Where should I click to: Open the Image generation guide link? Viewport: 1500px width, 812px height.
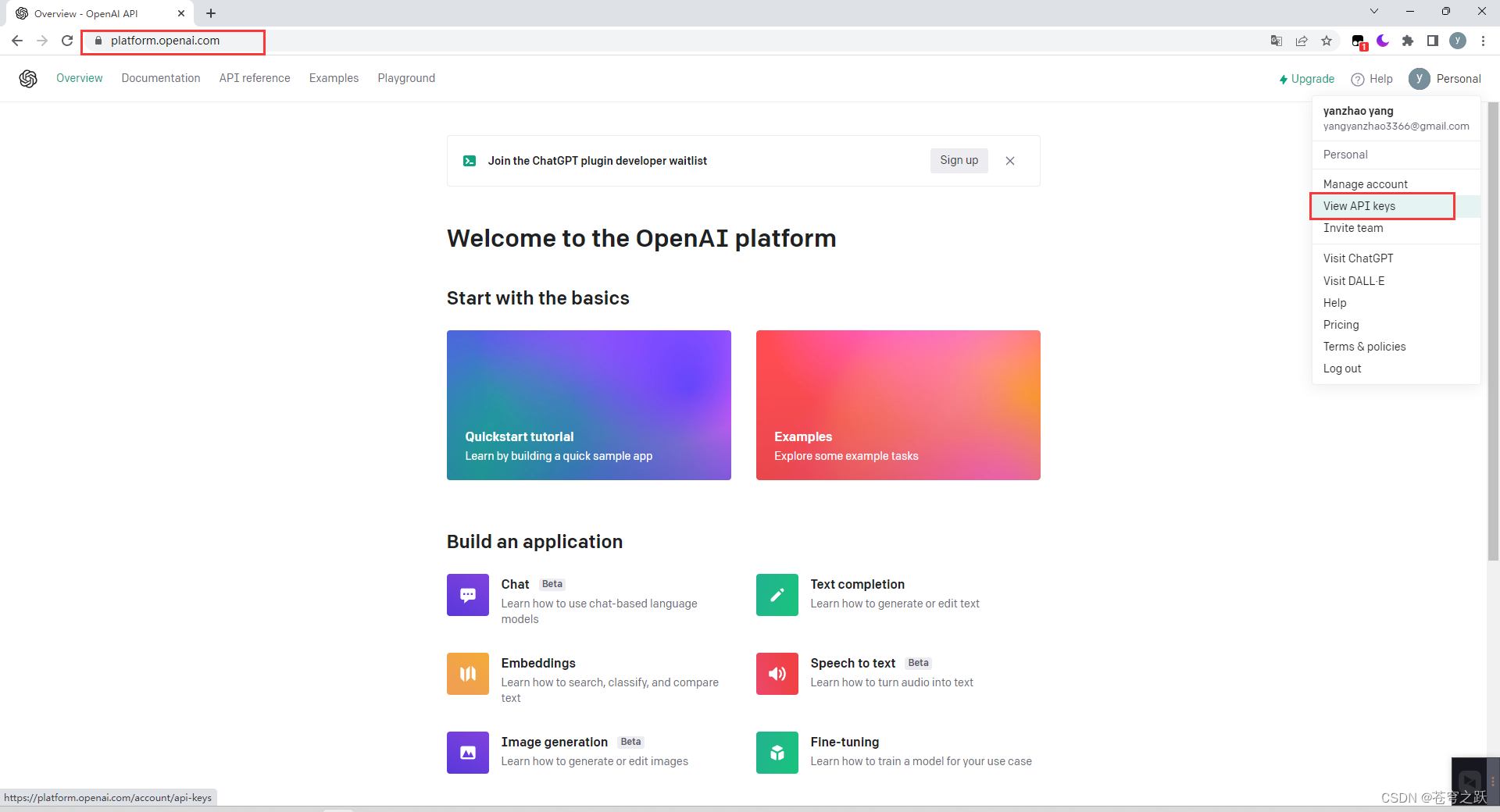coord(554,742)
